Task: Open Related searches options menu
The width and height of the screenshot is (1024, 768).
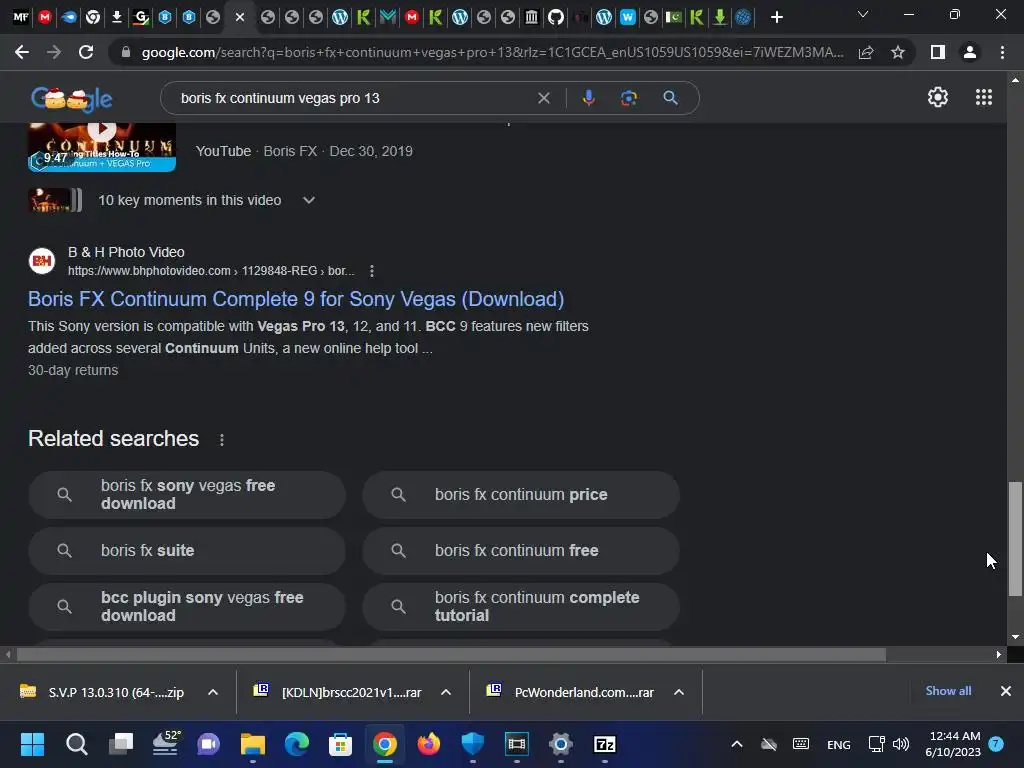Action: 222,440
